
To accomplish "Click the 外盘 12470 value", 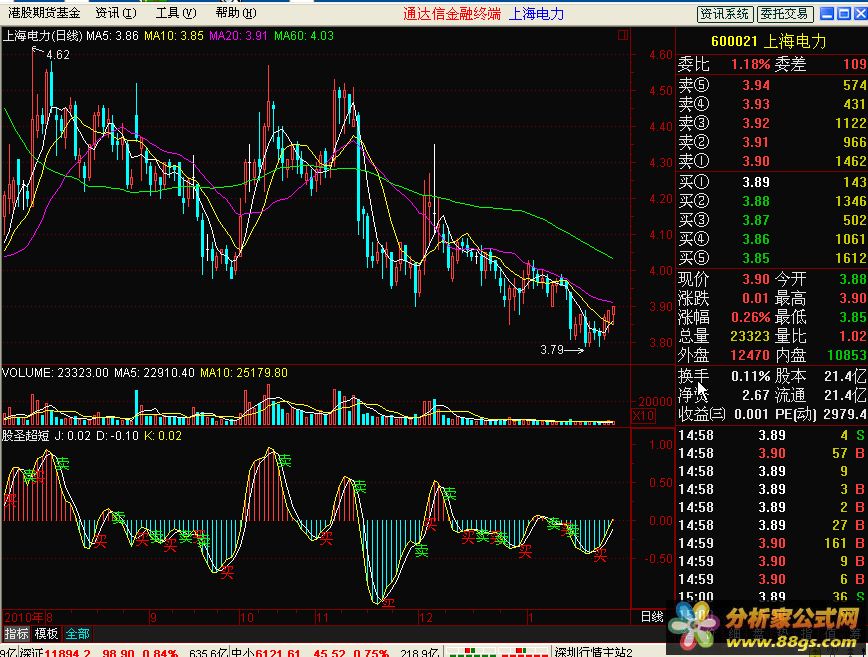I will pyautogui.click(x=750, y=355).
